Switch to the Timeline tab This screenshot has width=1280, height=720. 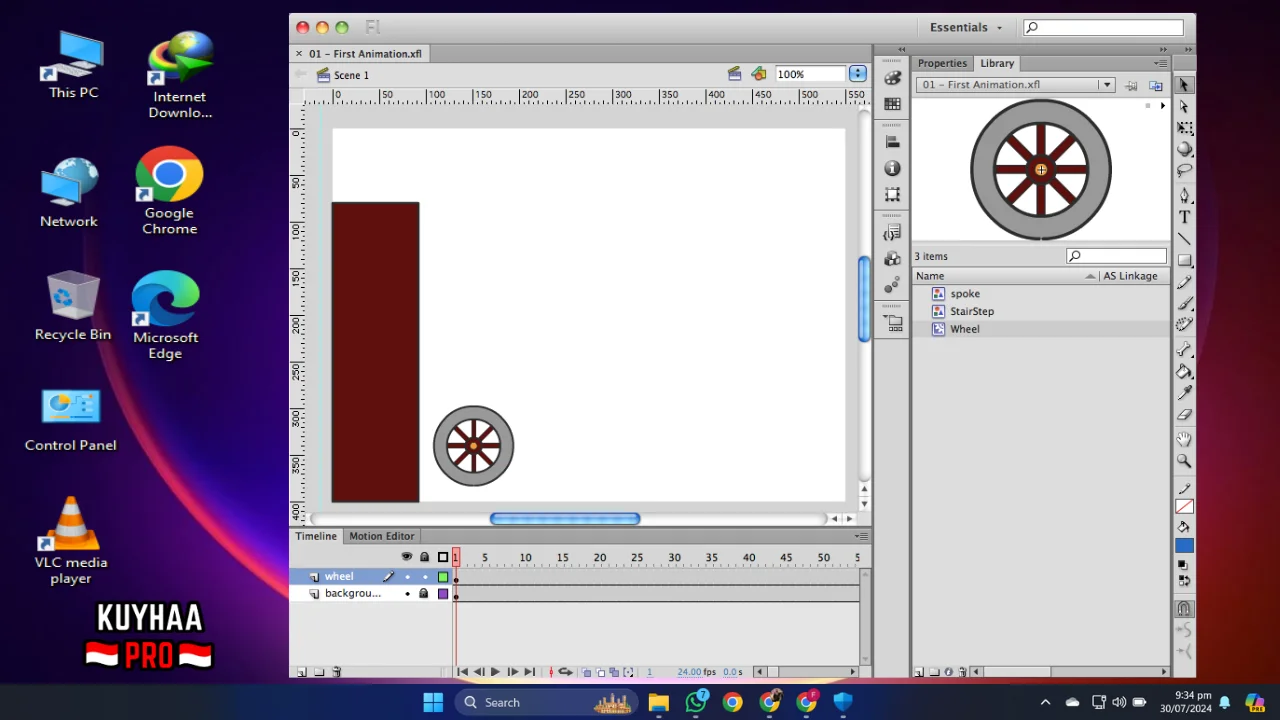(x=316, y=536)
